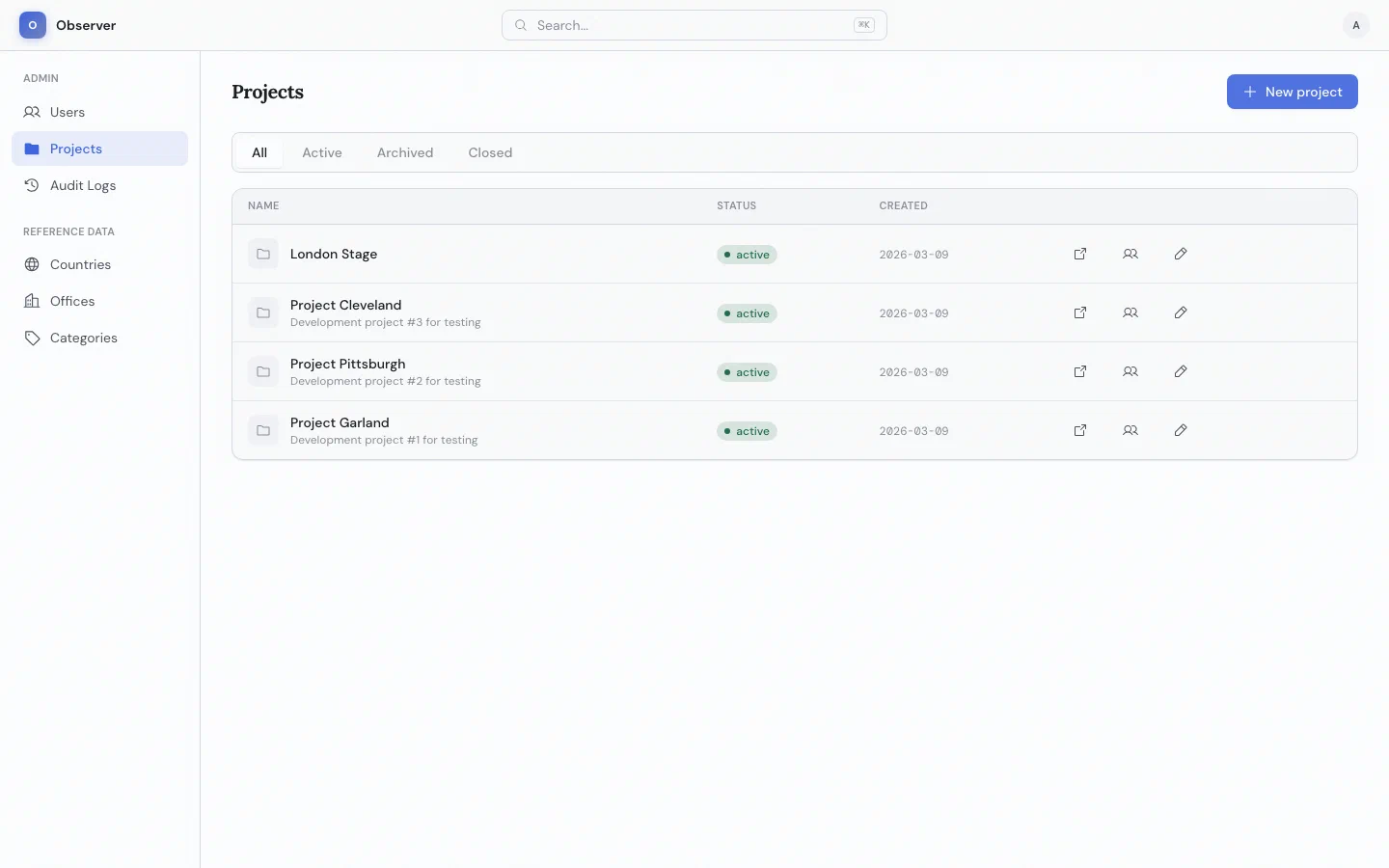1389x868 pixels.
Task: Open the Project Pittsburgh name
Action: tap(347, 364)
